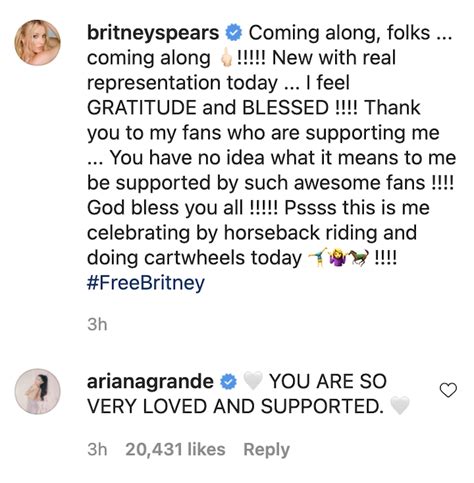Click the 3h timestamp under britneyspears caption
The height and width of the screenshot is (483, 474).
point(97,324)
